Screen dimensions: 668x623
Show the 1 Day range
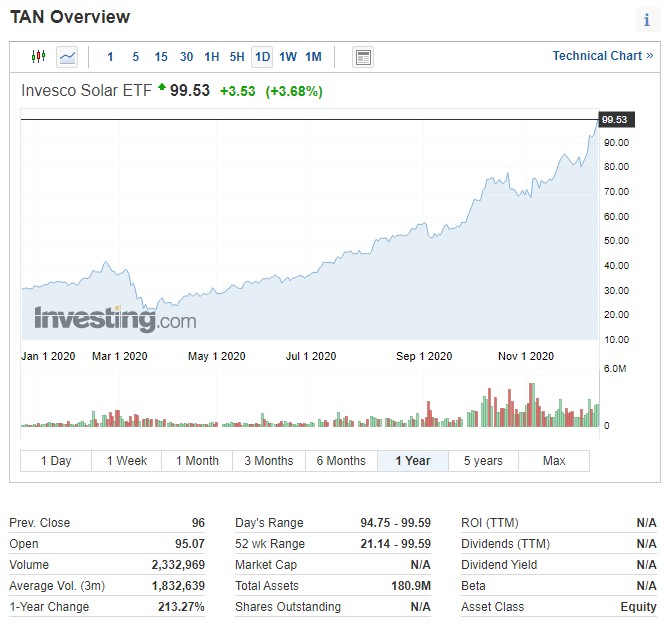coord(56,461)
